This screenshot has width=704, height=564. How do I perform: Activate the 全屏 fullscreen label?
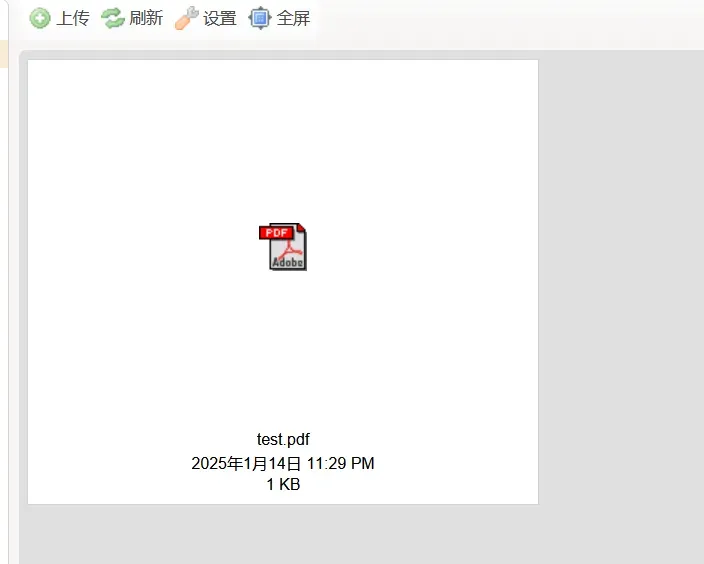pos(293,18)
